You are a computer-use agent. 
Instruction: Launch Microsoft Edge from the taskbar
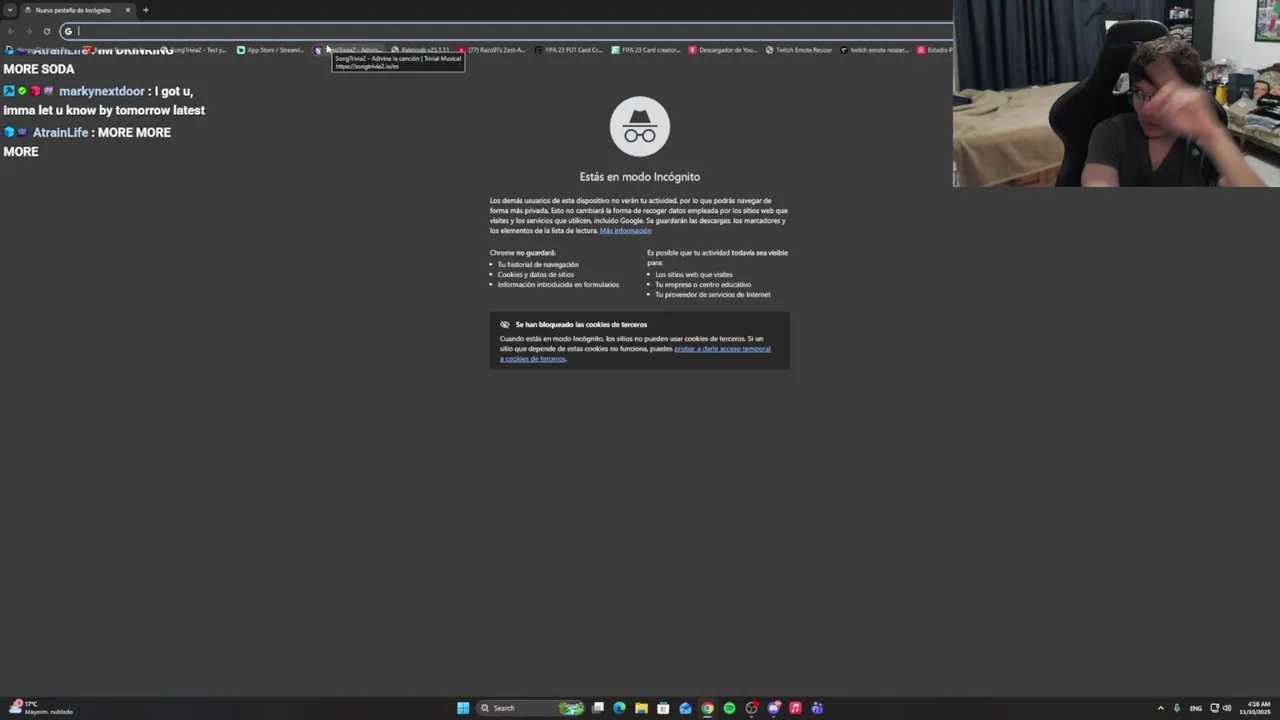pos(620,708)
